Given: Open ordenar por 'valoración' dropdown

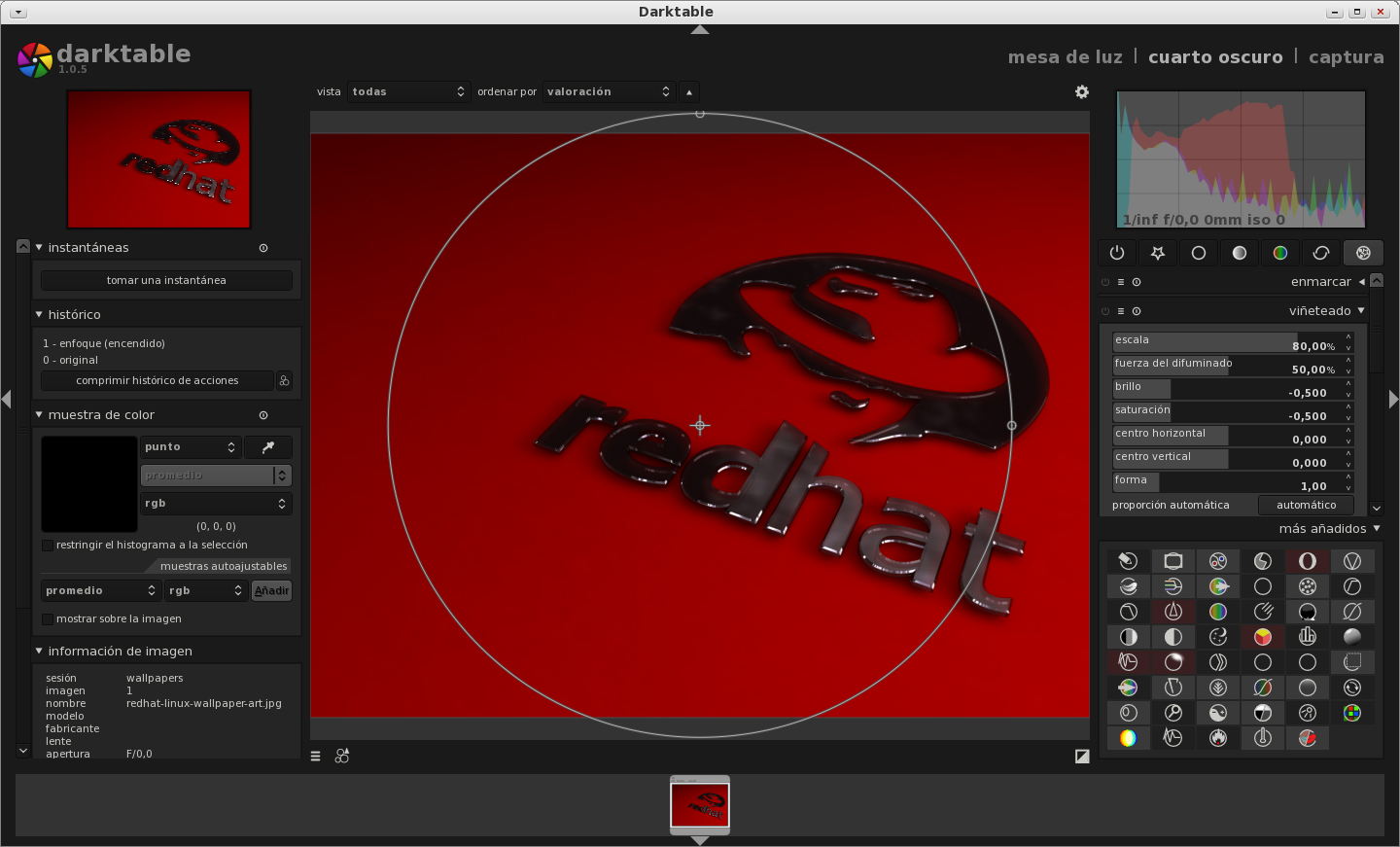Looking at the screenshot, I should [x=609, y=91].
